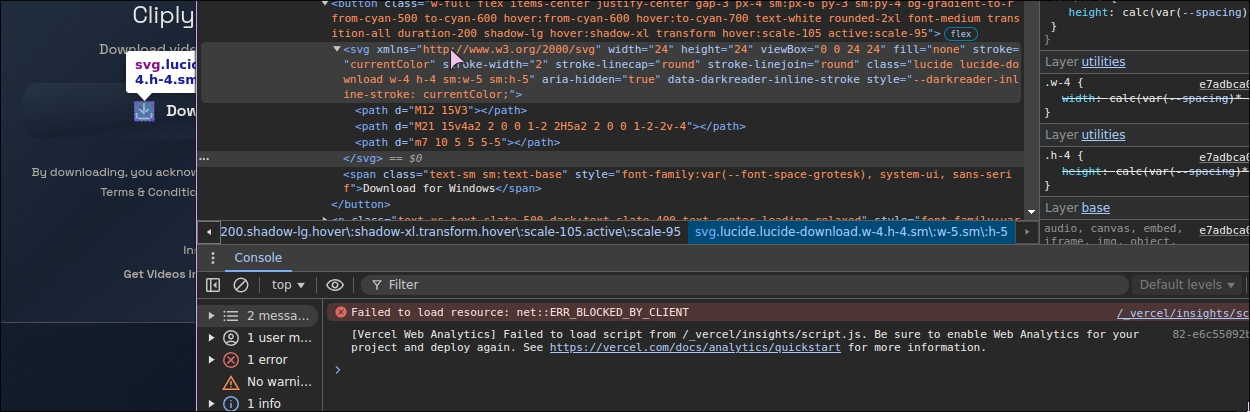This screenshot has height=412, width=1250.
Task: Clear the console with the block icon
Action: 240,285
